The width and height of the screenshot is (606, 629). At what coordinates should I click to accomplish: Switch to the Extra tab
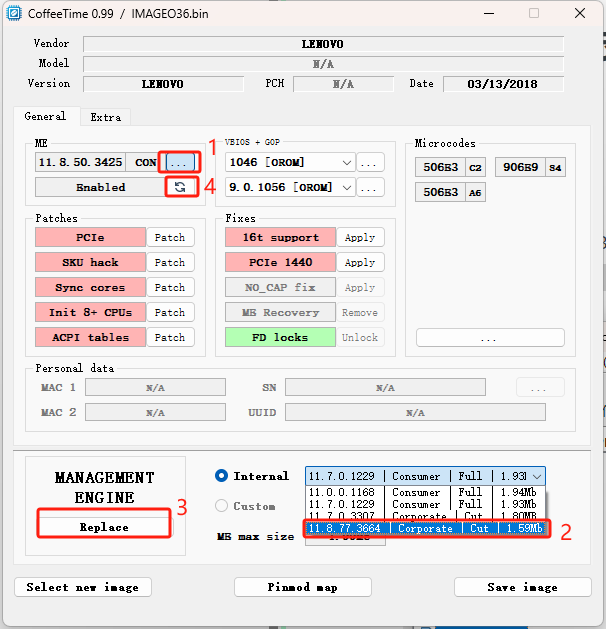pos(105,117)
